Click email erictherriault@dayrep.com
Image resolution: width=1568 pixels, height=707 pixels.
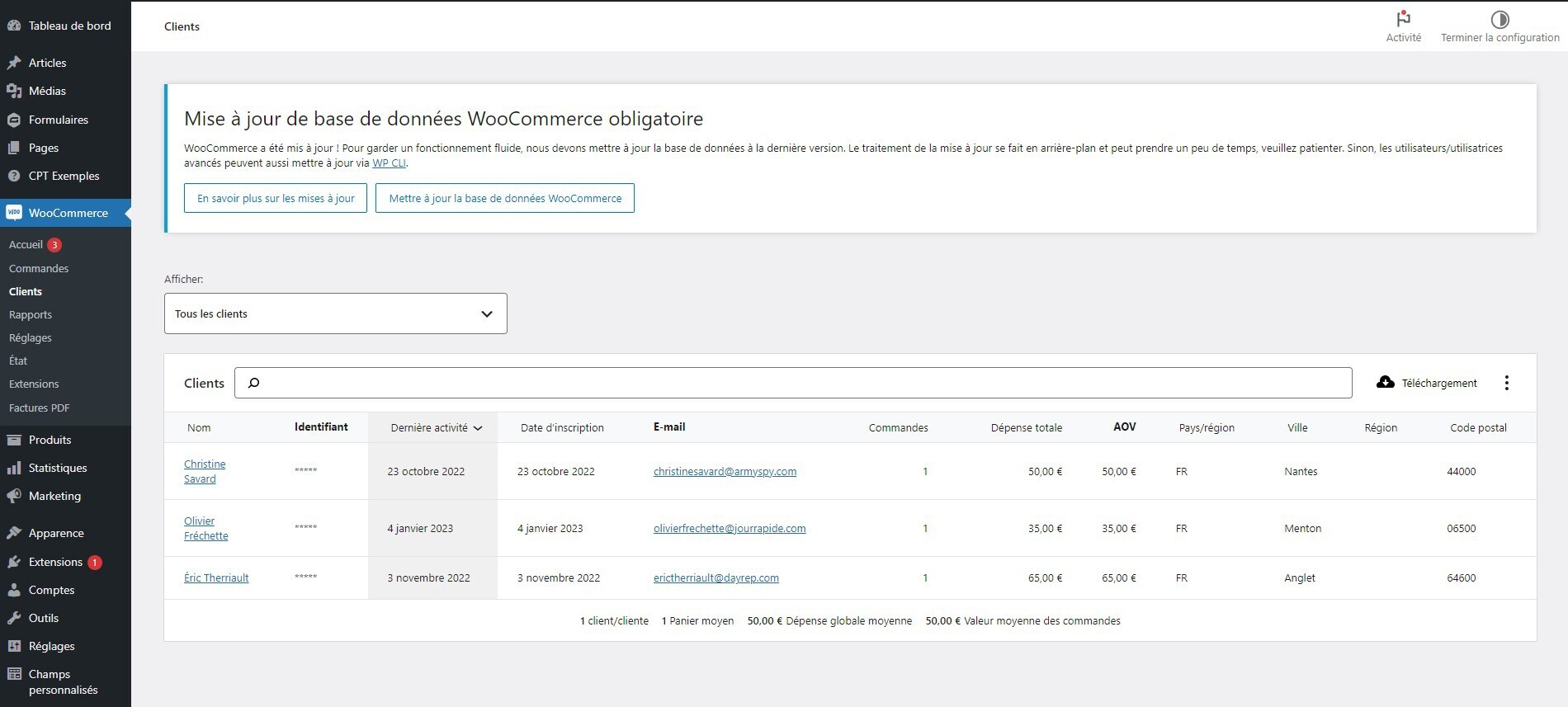[x=716, y=577]
